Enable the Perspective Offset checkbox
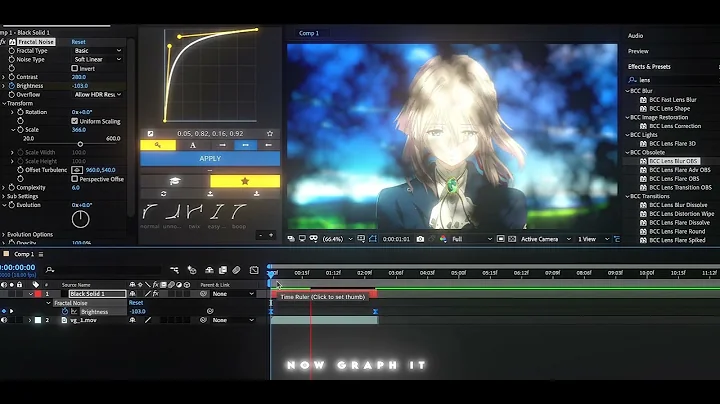This screenshot has height=404, width=720. point(74,179)
